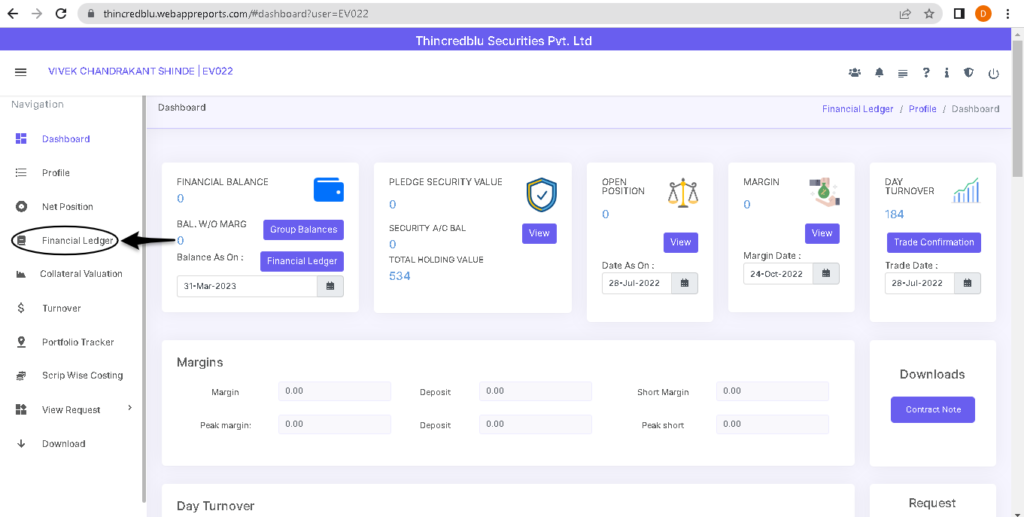Click the shield icon in header

point(968,72)
